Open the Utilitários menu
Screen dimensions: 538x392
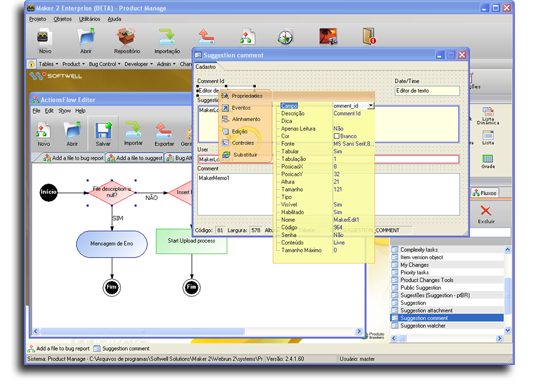click(x=90, y=19)
